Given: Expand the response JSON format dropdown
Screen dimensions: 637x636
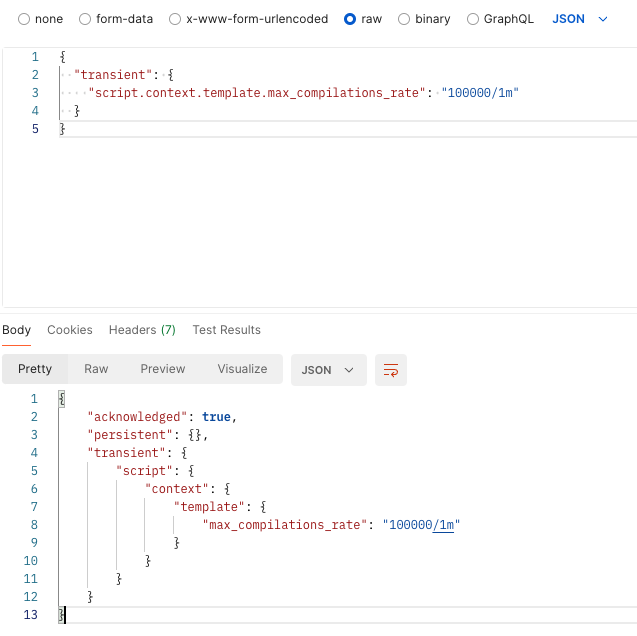Looking at the screenshot, I should pos(328,369).
